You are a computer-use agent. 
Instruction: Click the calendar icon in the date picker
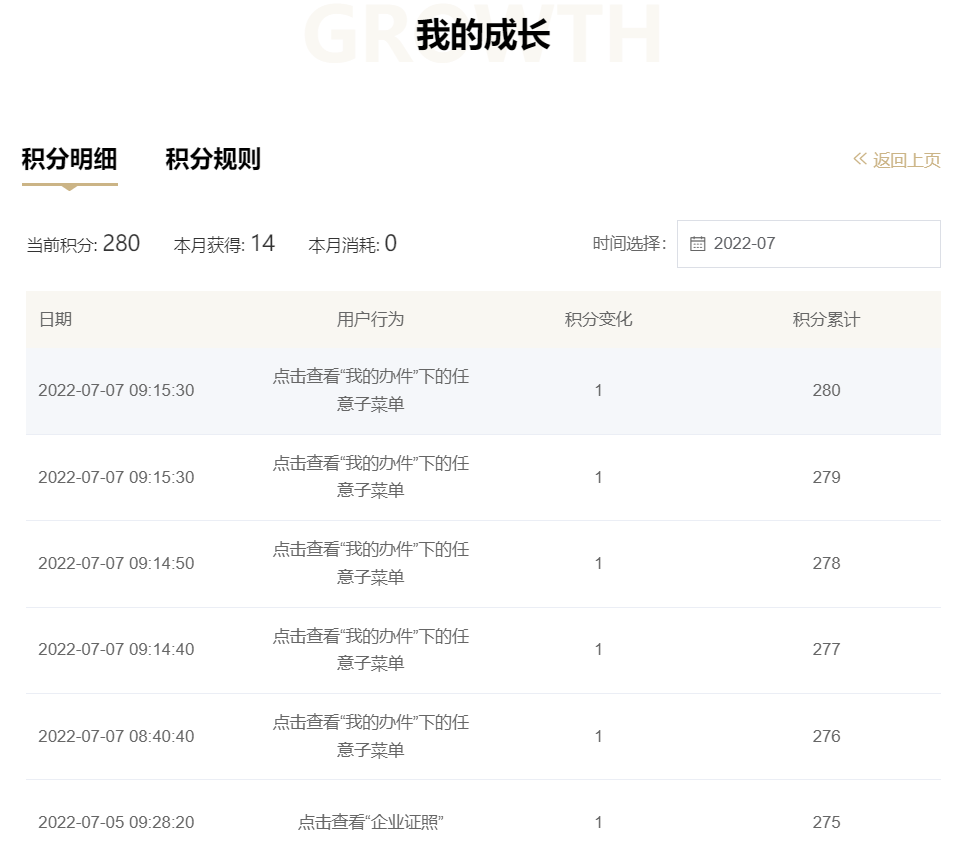click(x=698, y=243)
